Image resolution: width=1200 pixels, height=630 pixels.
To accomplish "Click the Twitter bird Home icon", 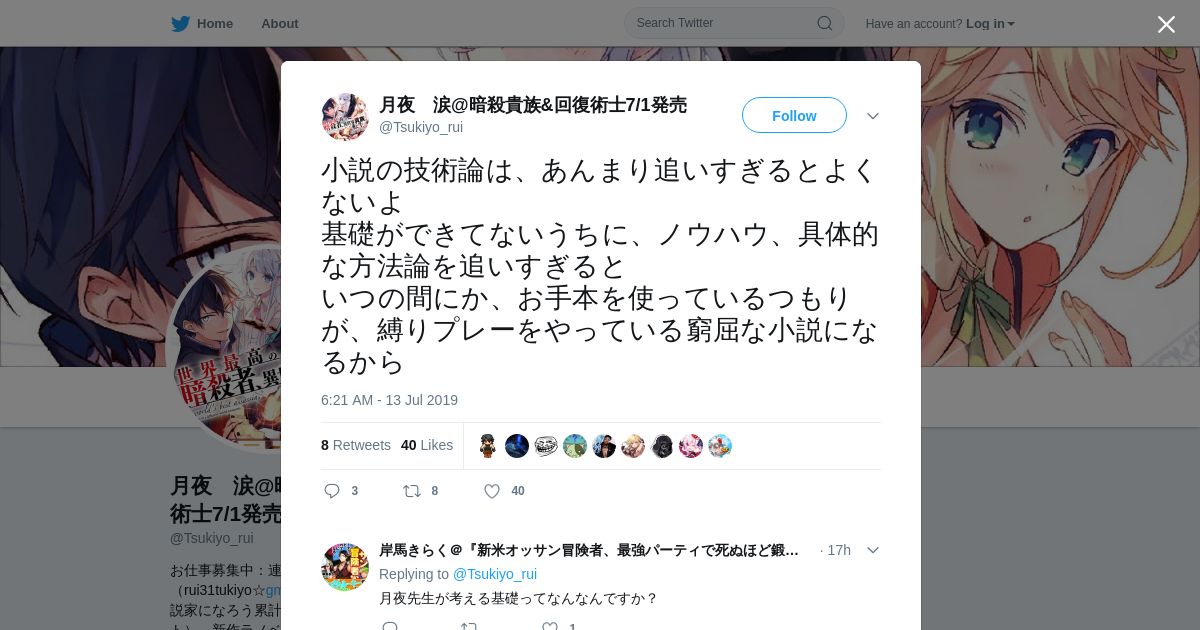I will click(x=180, y=24).
